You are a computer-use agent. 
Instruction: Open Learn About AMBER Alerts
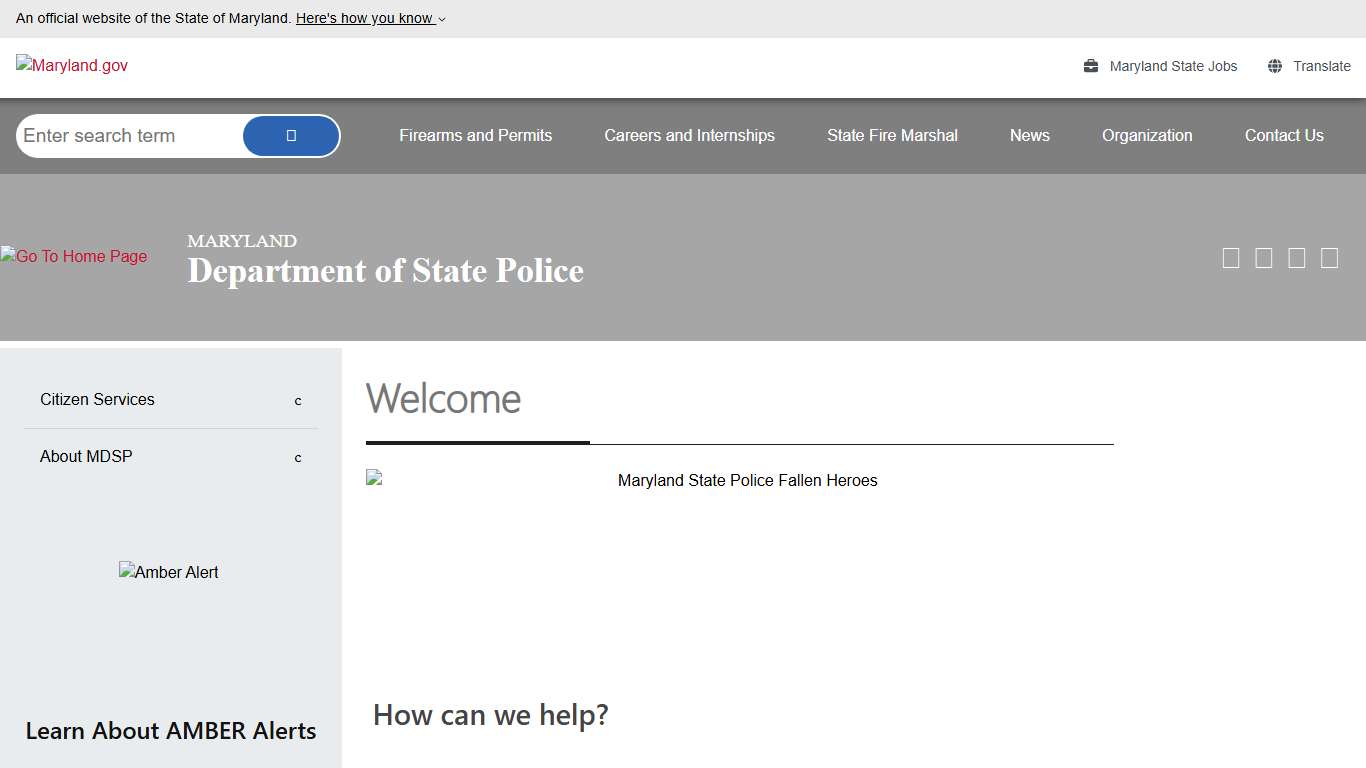coord(170,731)
